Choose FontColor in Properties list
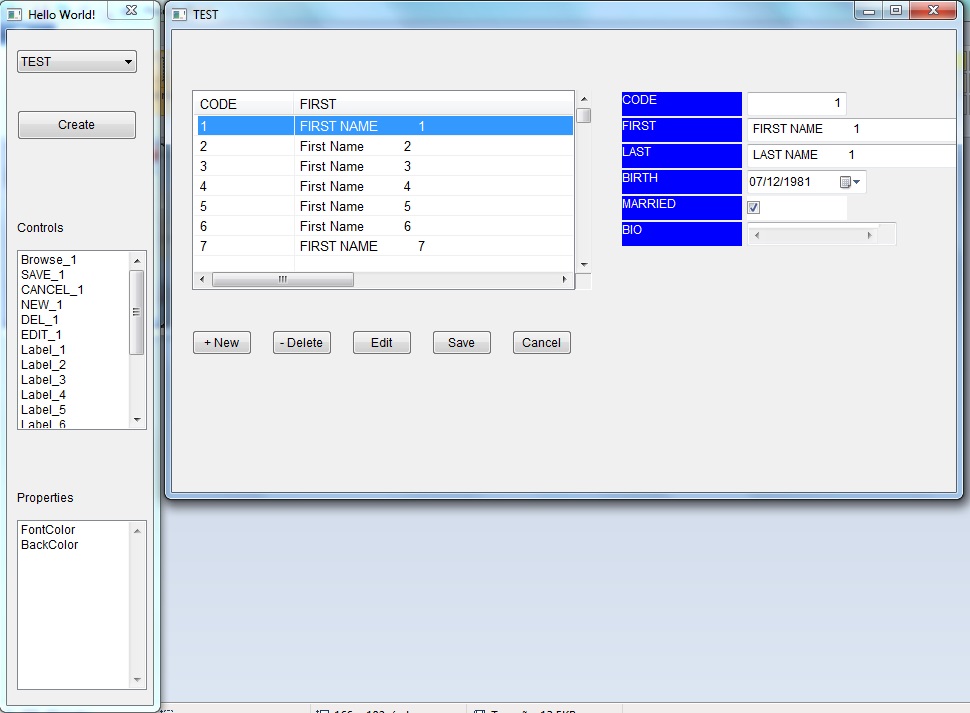The image size is (970, 713). [x=48, y=530]
